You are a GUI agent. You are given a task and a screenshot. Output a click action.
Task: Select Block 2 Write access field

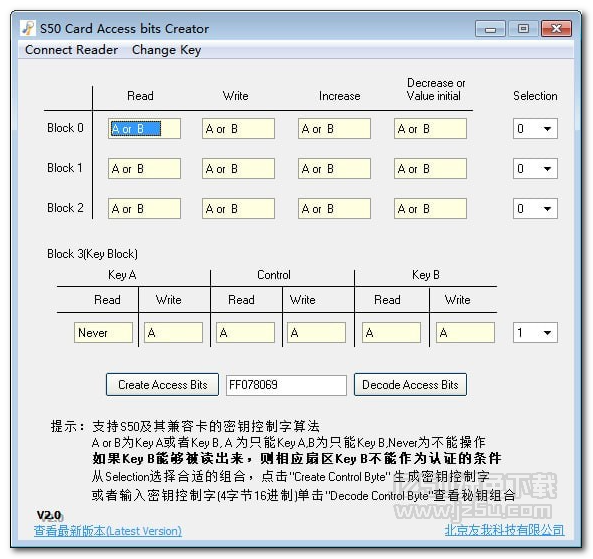(238, 209)
